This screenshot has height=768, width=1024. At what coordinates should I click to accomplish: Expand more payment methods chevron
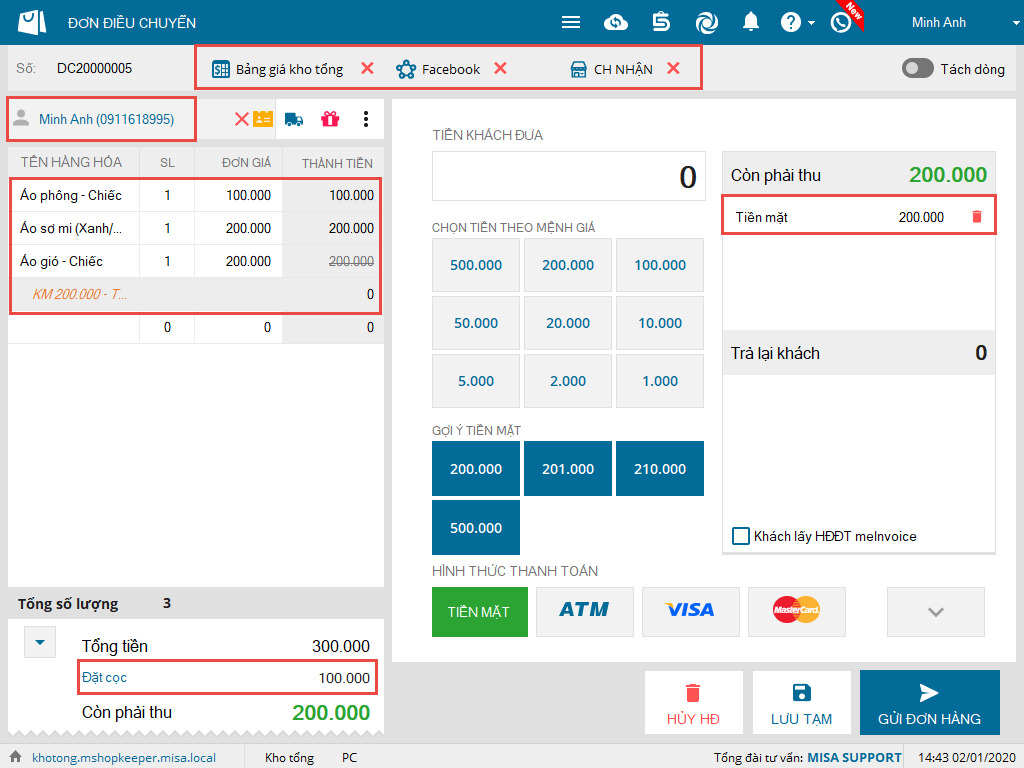point(935,612)
